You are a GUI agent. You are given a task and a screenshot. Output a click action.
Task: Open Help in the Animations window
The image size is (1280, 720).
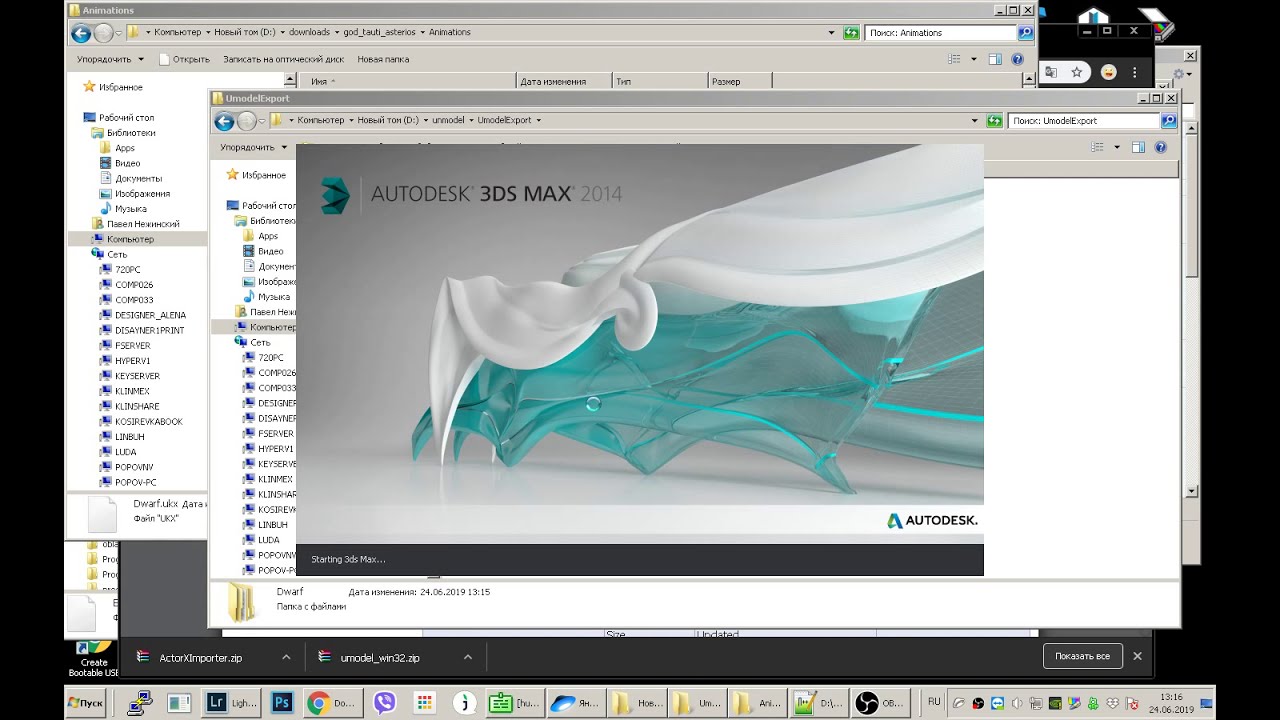coord(1017,59)
